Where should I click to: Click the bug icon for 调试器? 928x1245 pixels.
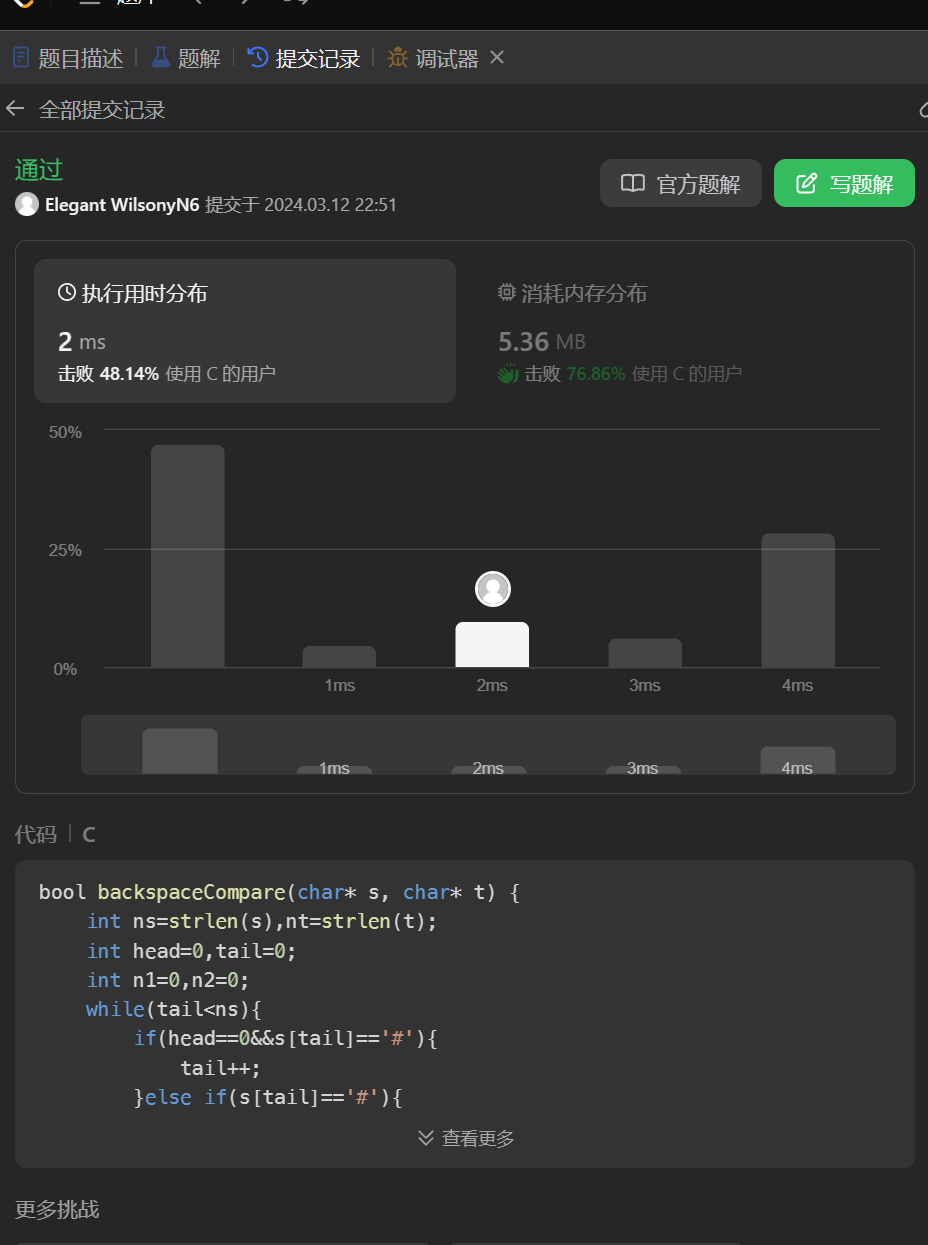[398, 58]
